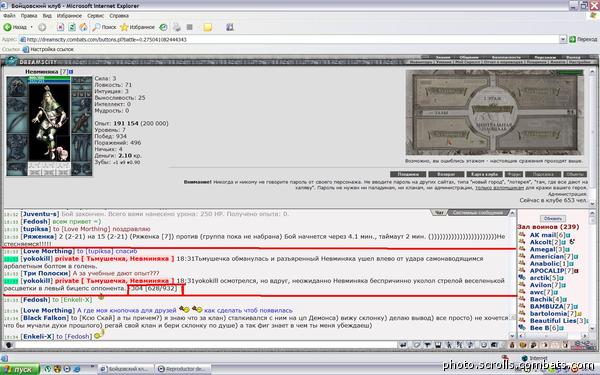The width and height of the screenshot is (600, 375).
Task: Switch to the Чат tab
Action: point(439,212)
